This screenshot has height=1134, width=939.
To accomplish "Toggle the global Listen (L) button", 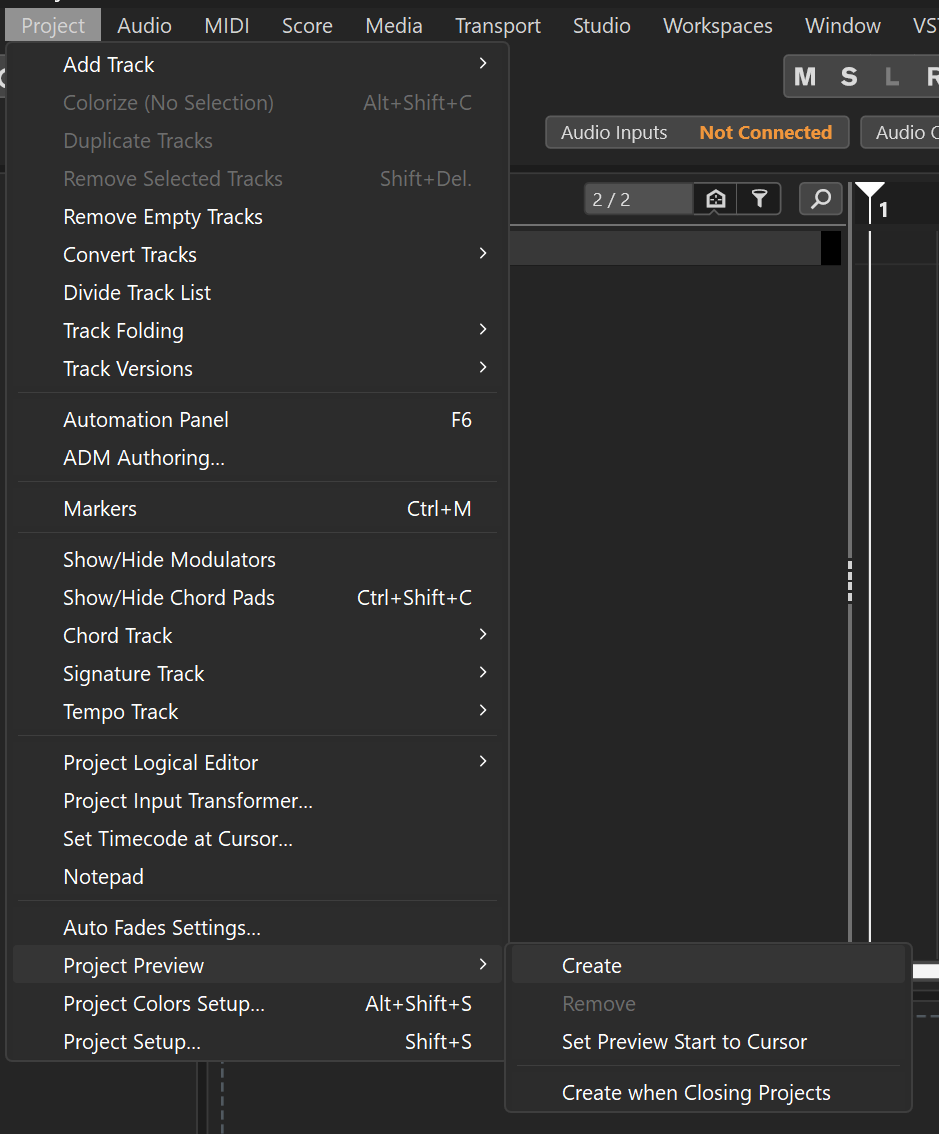I will click(x=892, y=77).
